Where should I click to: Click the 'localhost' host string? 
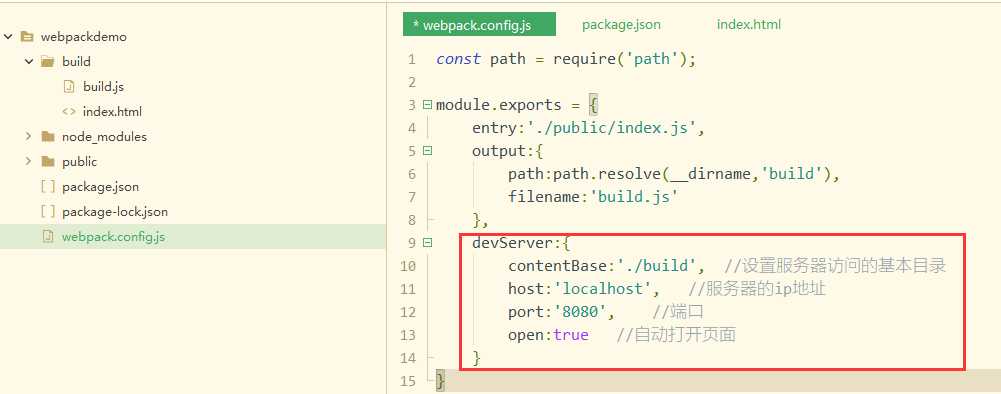pos(602,289)
